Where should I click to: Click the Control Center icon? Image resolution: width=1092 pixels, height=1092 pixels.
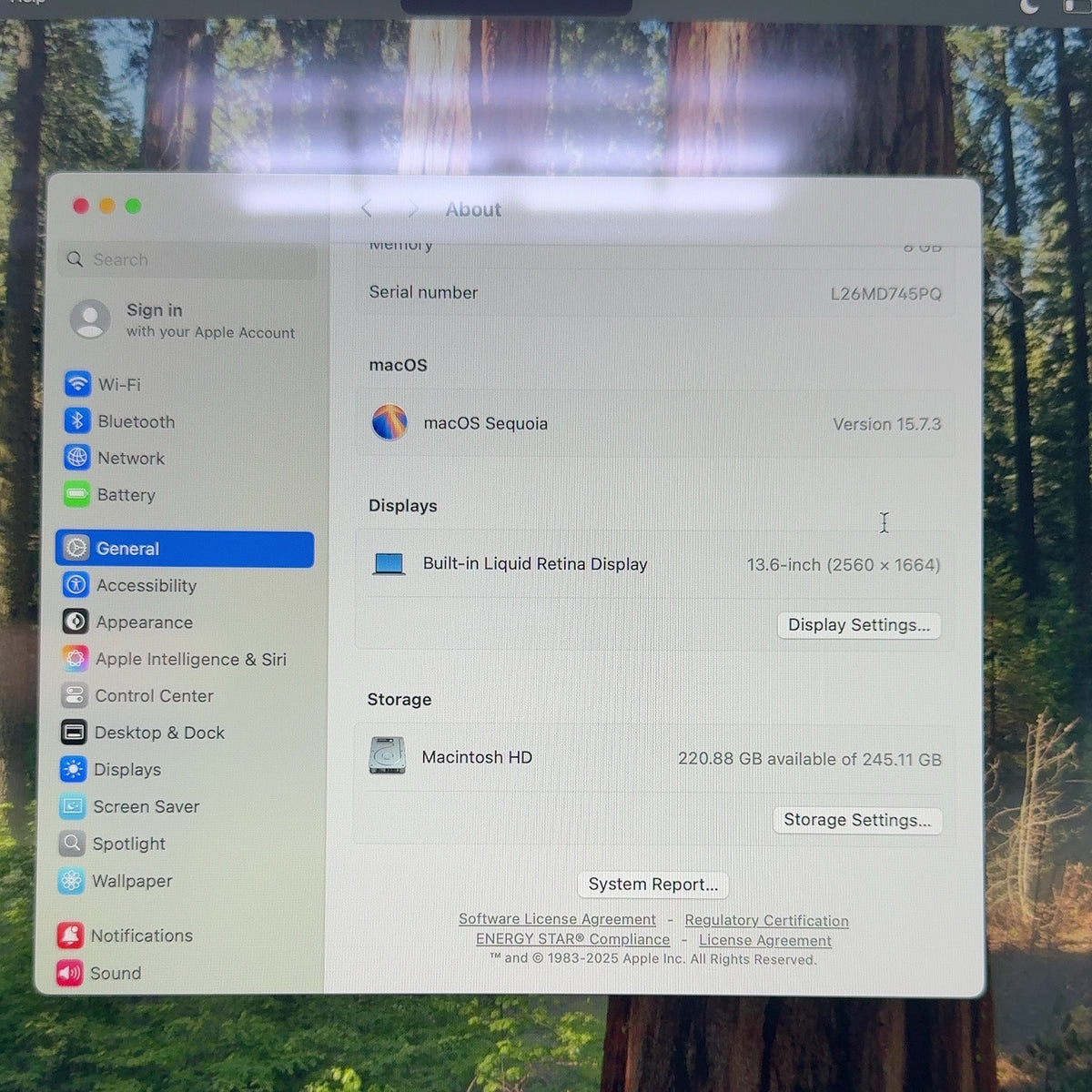(74, 695)
